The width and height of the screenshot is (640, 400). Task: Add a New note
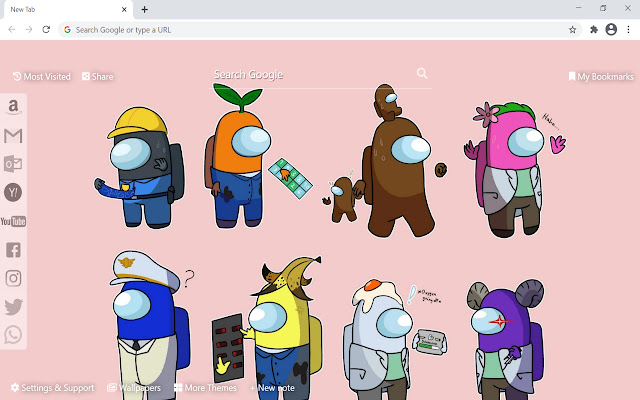[x=272, y=388]
